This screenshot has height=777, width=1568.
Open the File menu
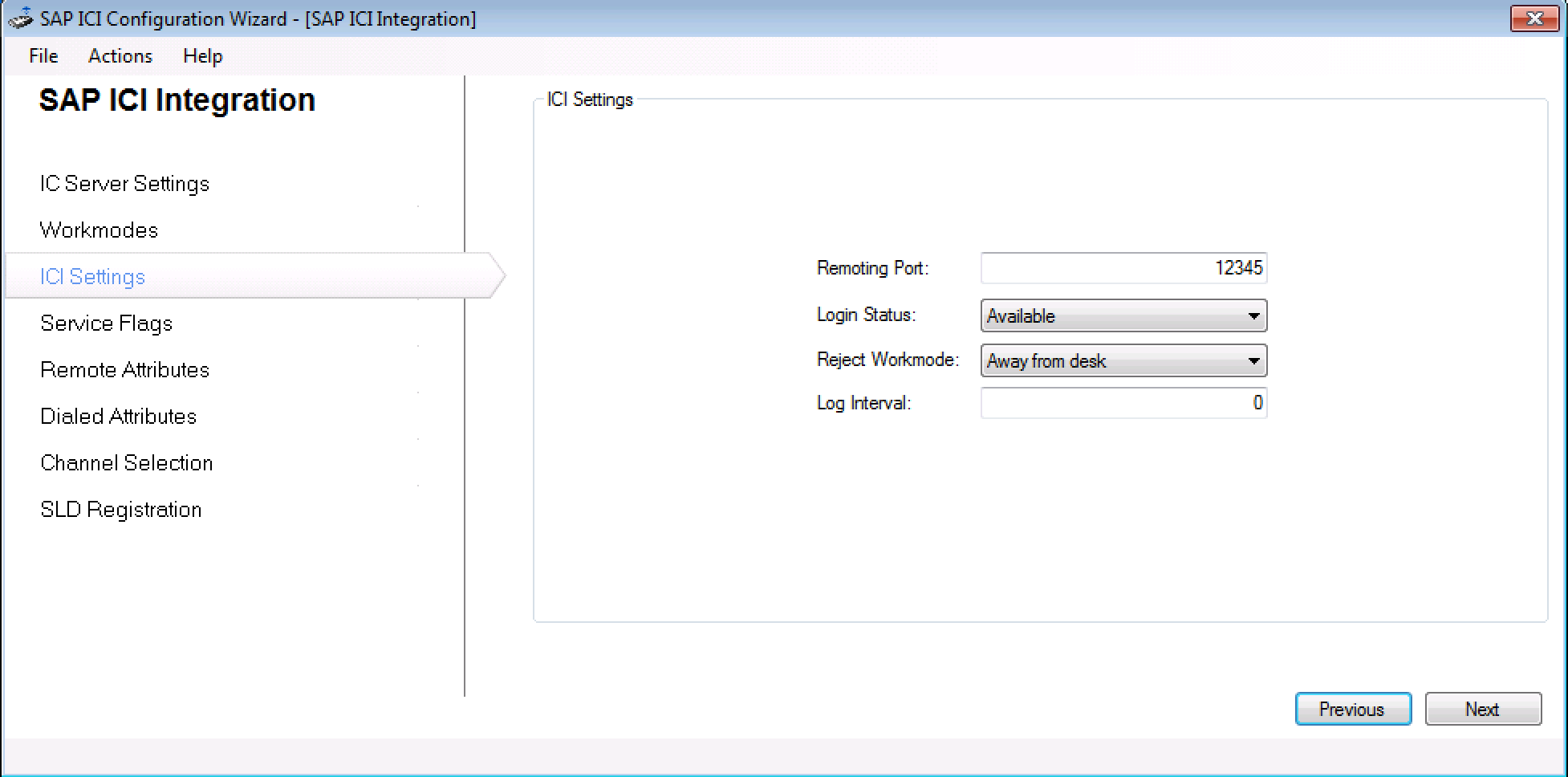click(43, 56)
